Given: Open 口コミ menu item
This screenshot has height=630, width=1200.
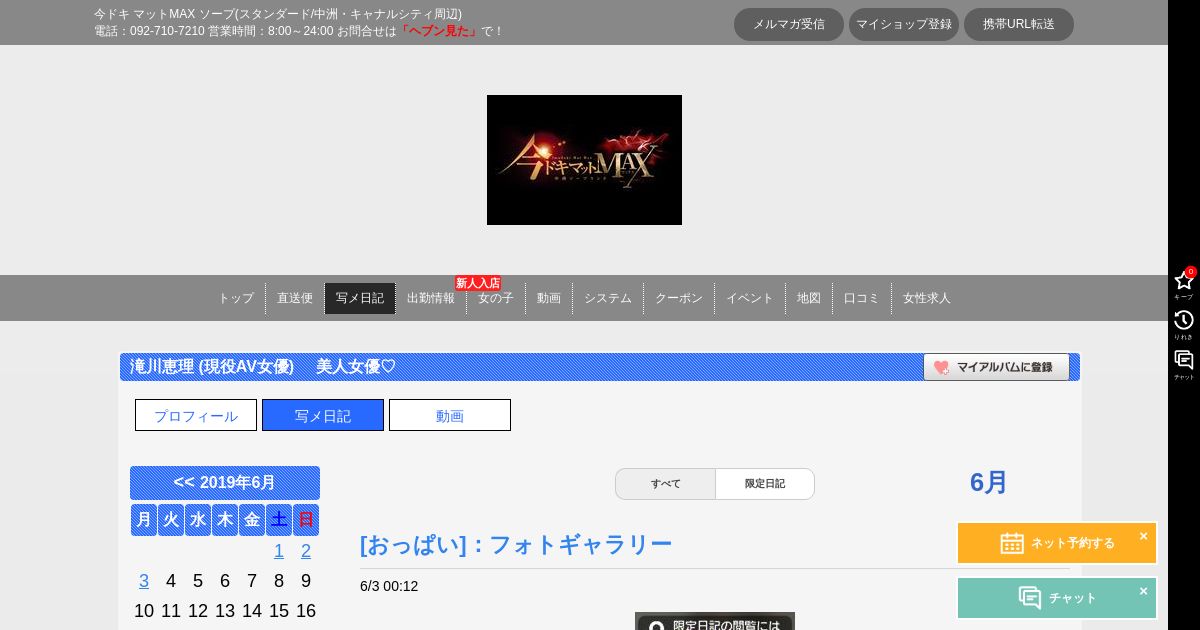Looking at the screenshot, I should 861,298.
